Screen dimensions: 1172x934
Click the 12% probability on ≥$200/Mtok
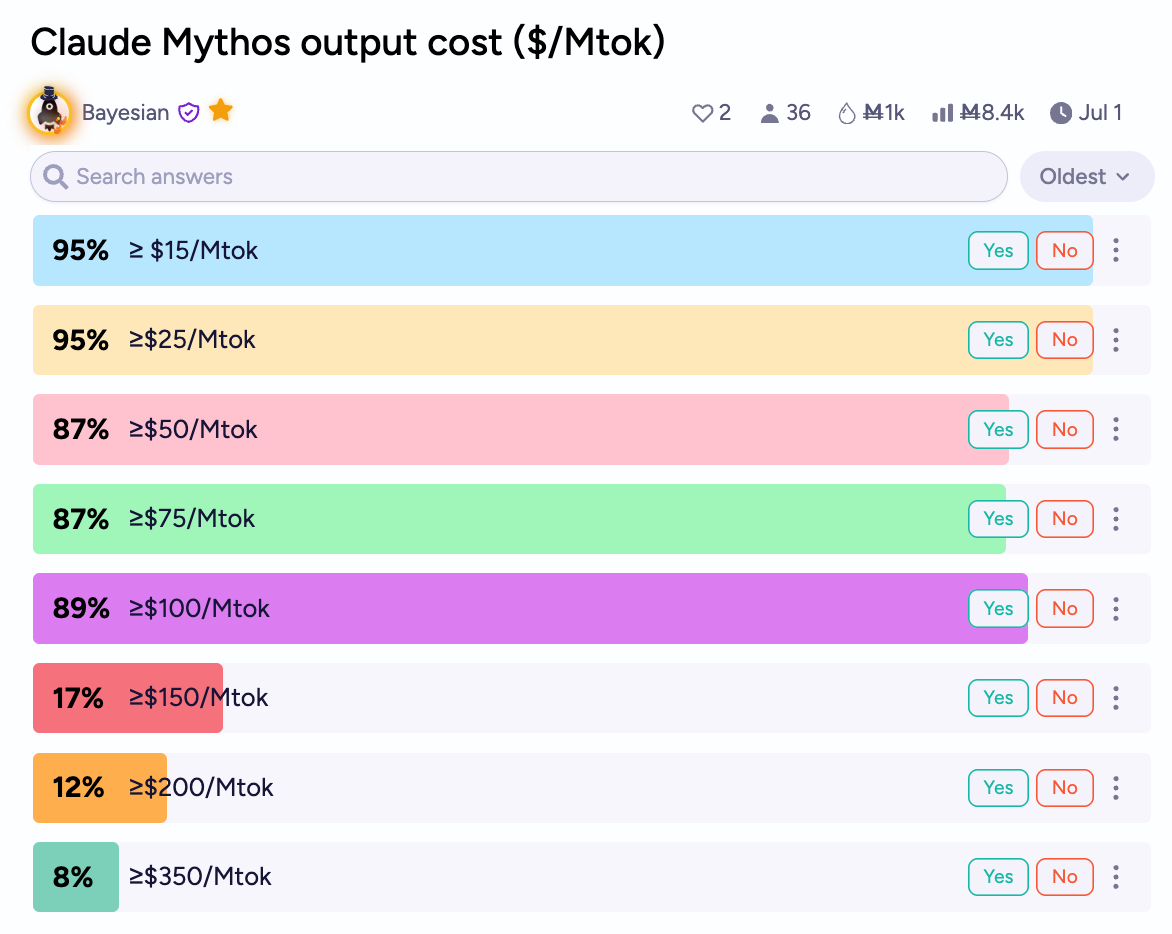78,788
